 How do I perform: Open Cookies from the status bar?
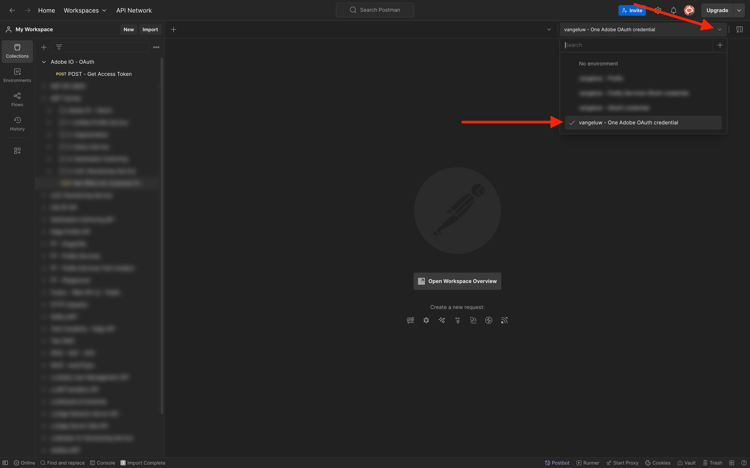pos(658,463)
